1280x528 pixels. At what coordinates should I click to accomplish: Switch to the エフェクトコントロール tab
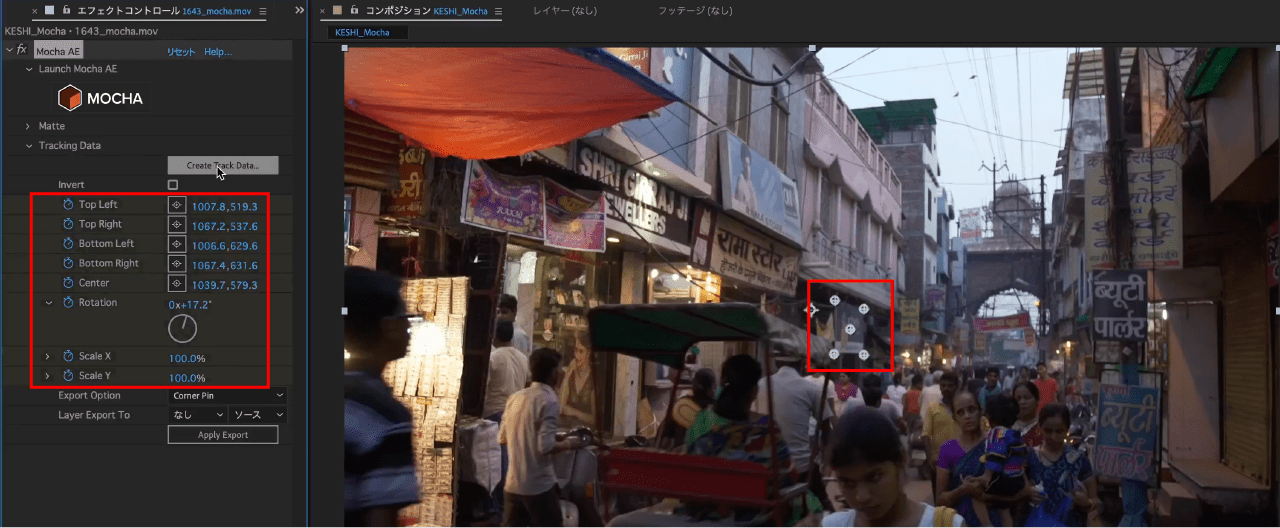[129, 11]
